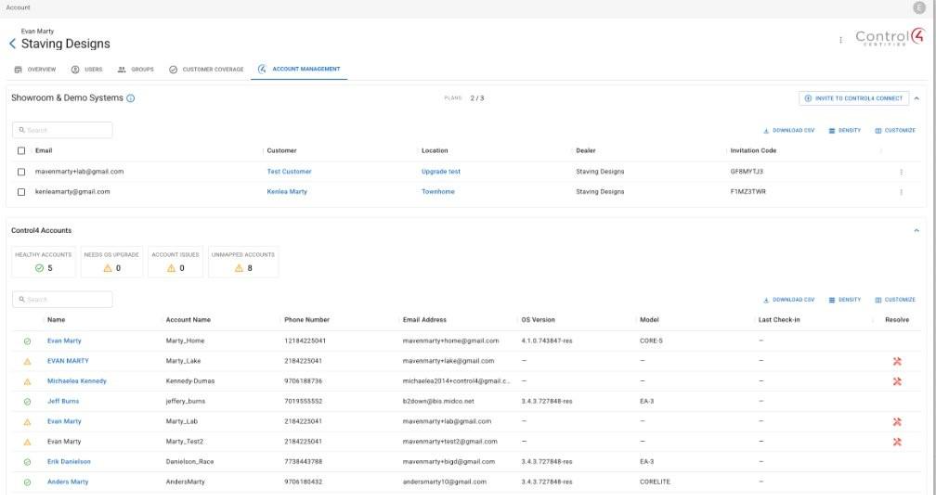The height and width of the screenshot is (495, 936).
Task: Download CSV of Showroom & Demo Systems table
Action: (789, 130)
